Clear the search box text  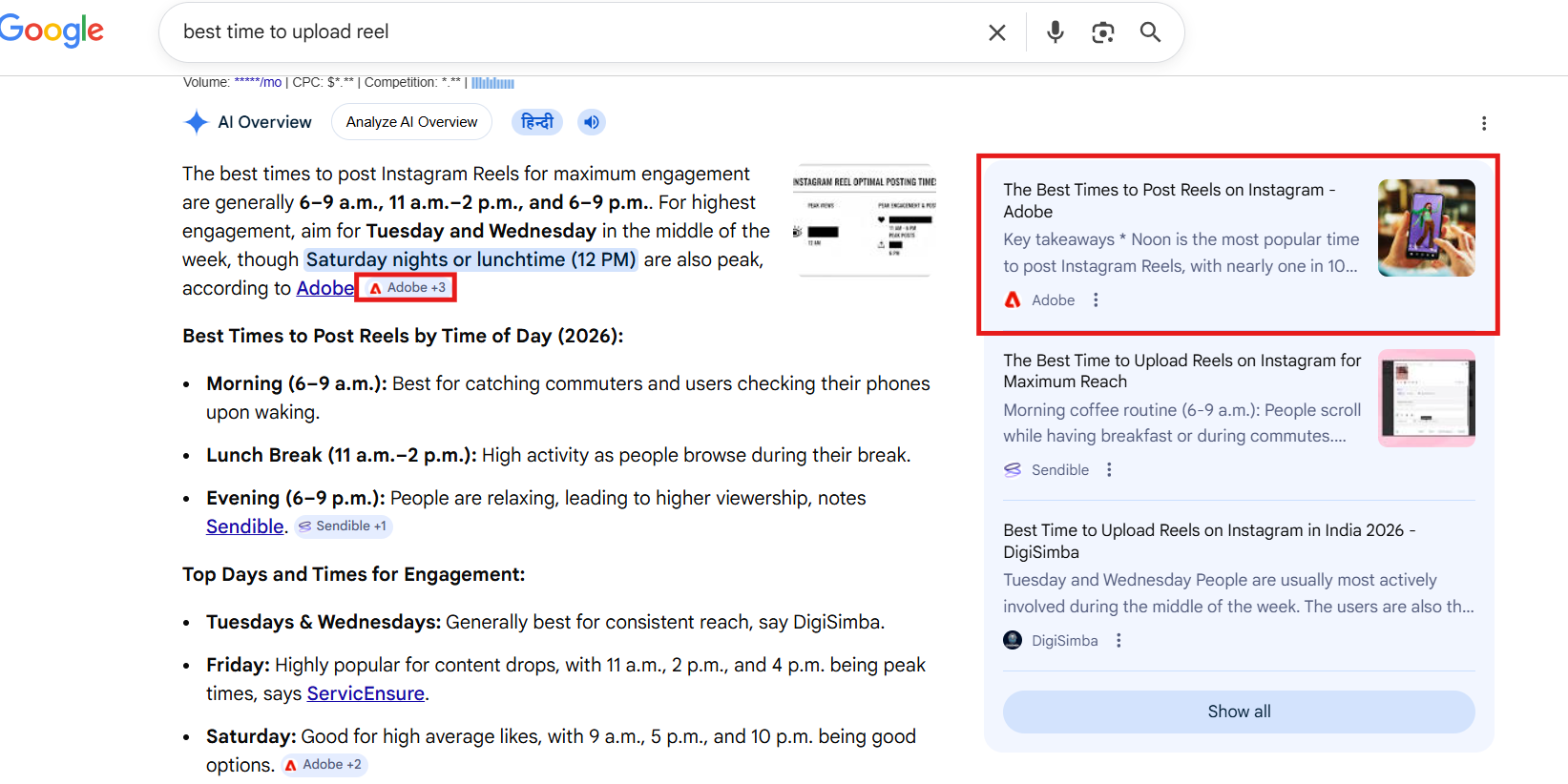[996, 32]
